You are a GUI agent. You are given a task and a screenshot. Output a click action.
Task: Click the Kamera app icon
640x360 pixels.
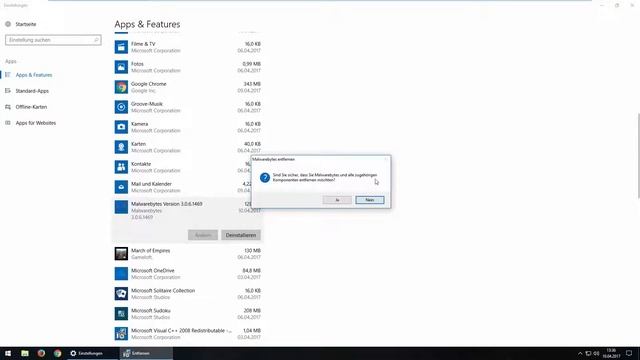(121, 127)
